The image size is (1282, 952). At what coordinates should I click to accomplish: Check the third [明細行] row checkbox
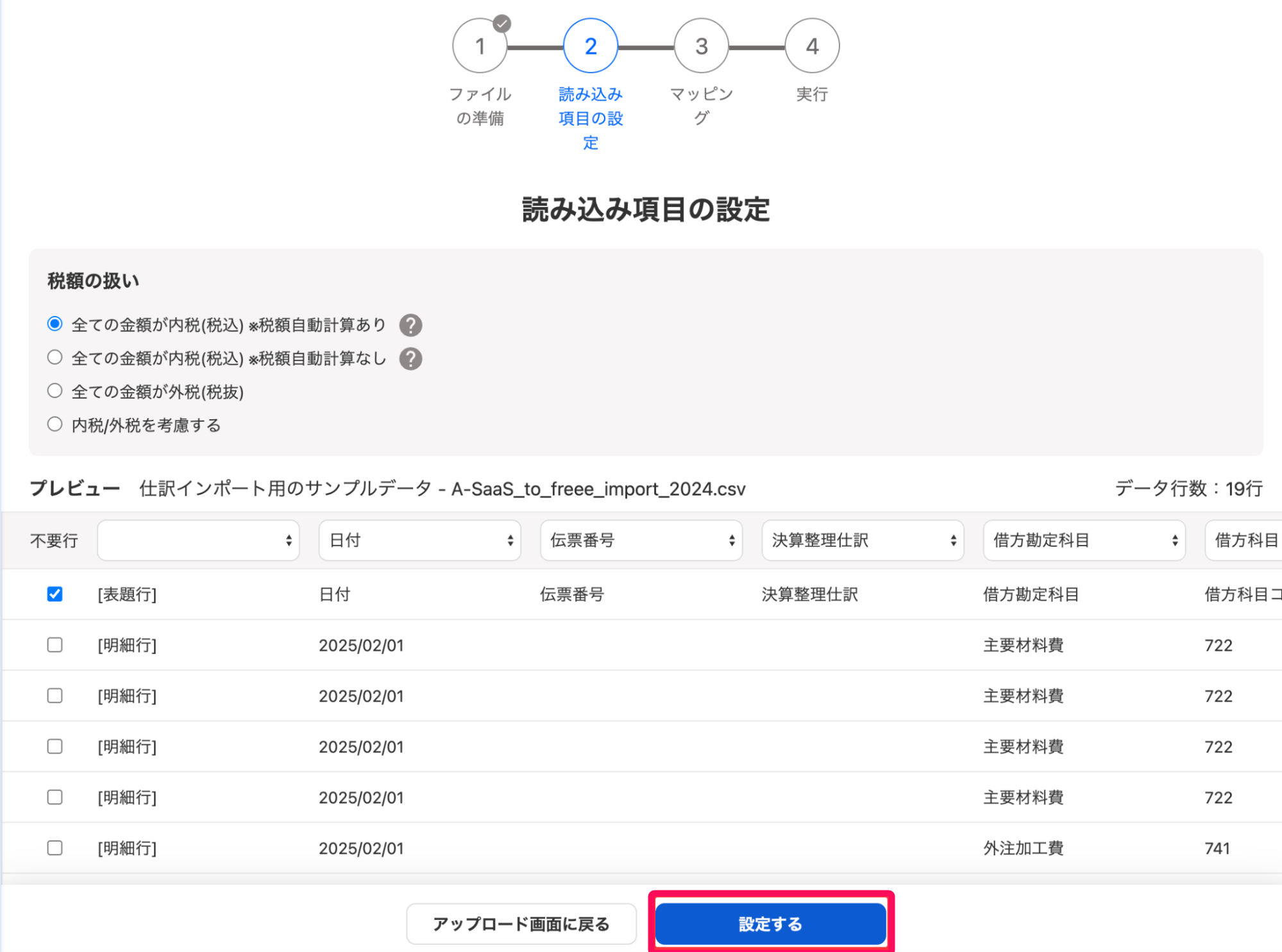point(55,746)
